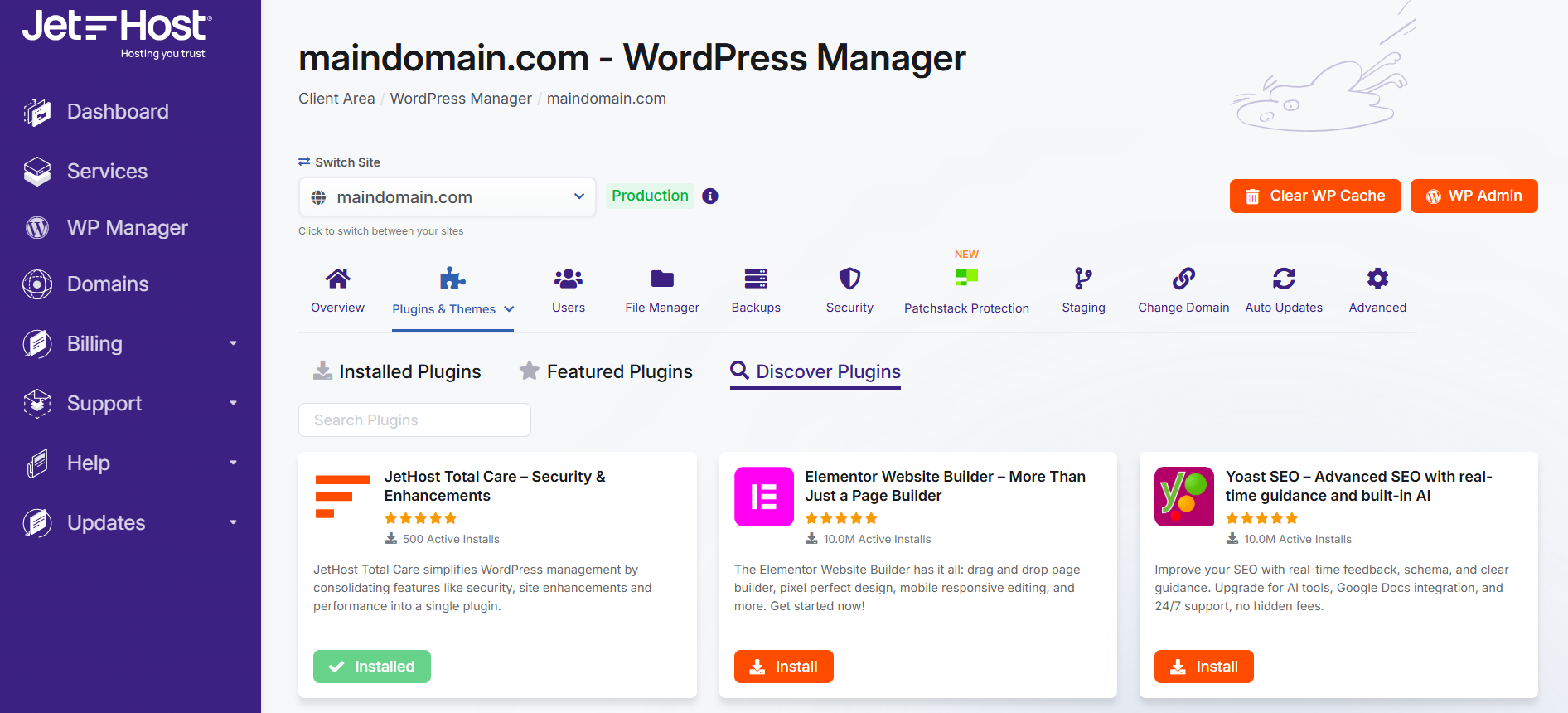
Task: Go to WordPress Manager breadcrumb
Action: pos(461,99)
